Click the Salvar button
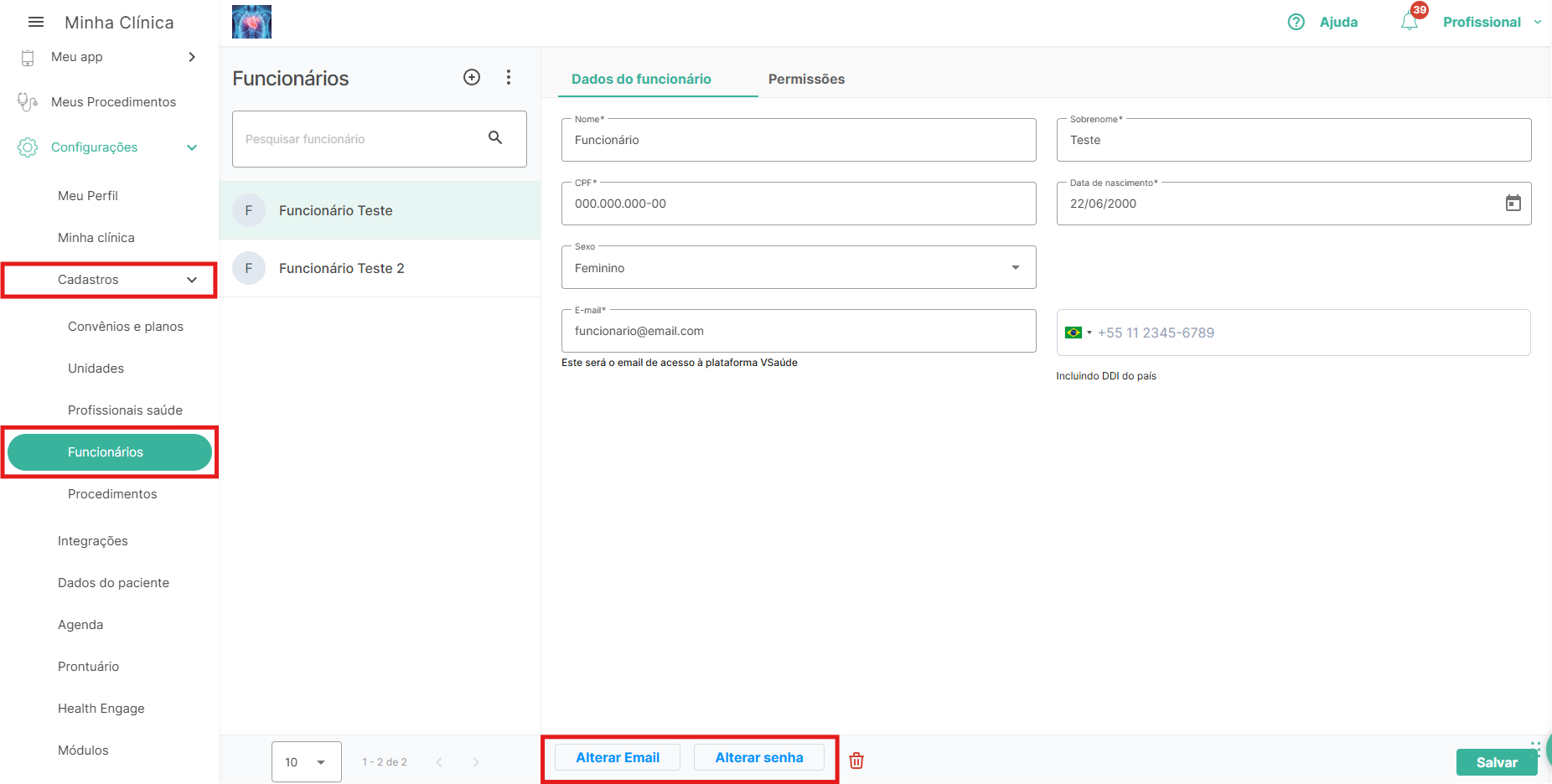Viewport: 1552px width, 784px height. pos(1496,762)
